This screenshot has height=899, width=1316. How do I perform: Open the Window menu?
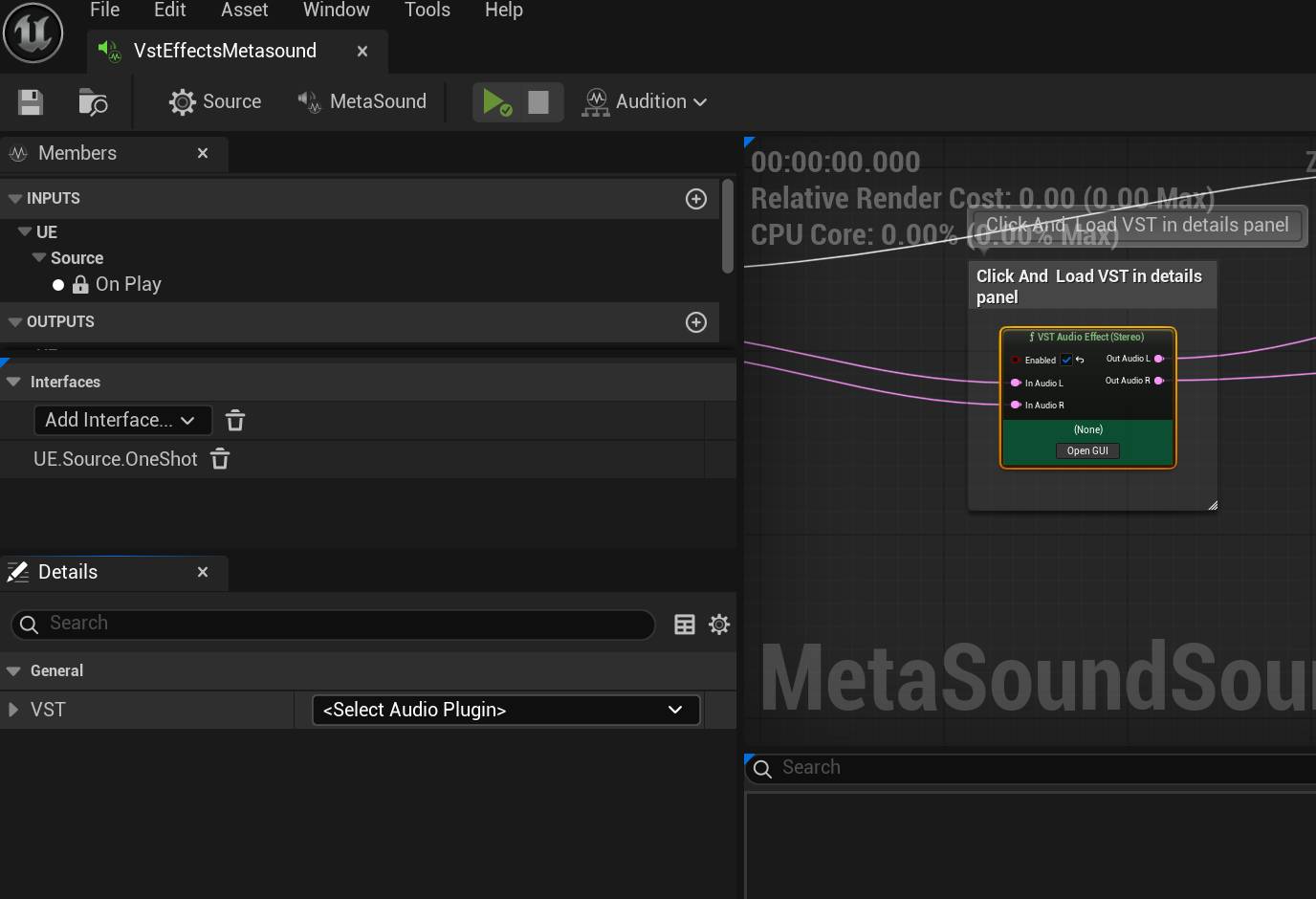point(336,11)
